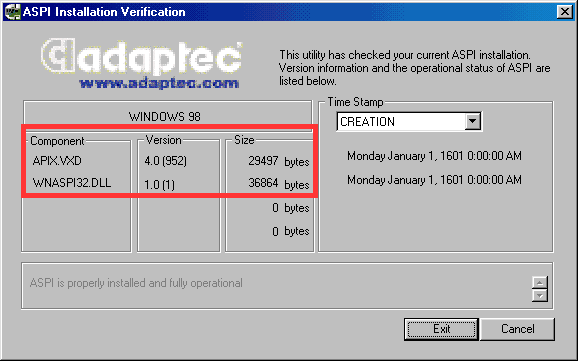Click the Component group label
Image resolution: width=578 pixels, height=361 pixels.
(x=57, y=141)
